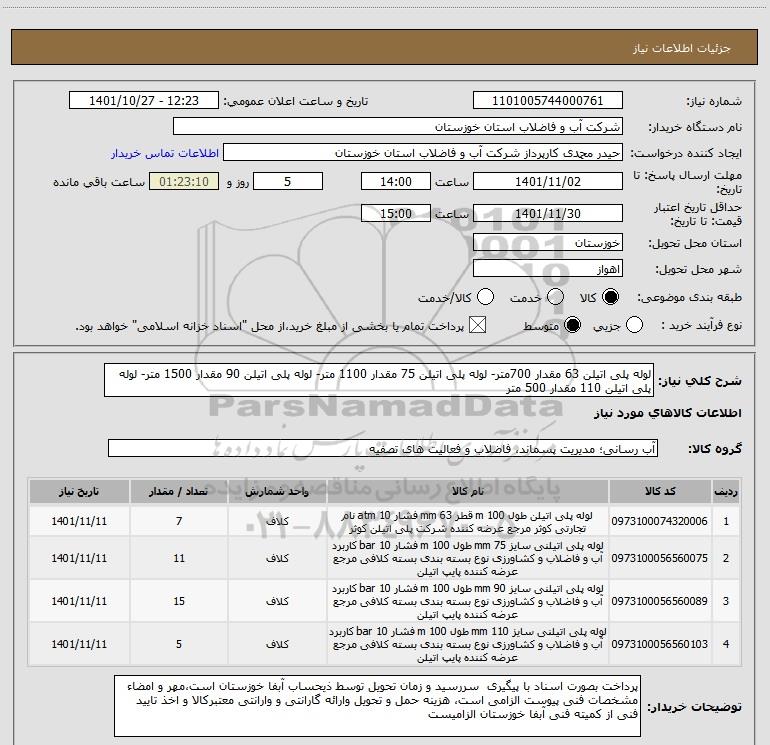
Task: Click the 75 mm pipe product name
Action: coord(468,558)
